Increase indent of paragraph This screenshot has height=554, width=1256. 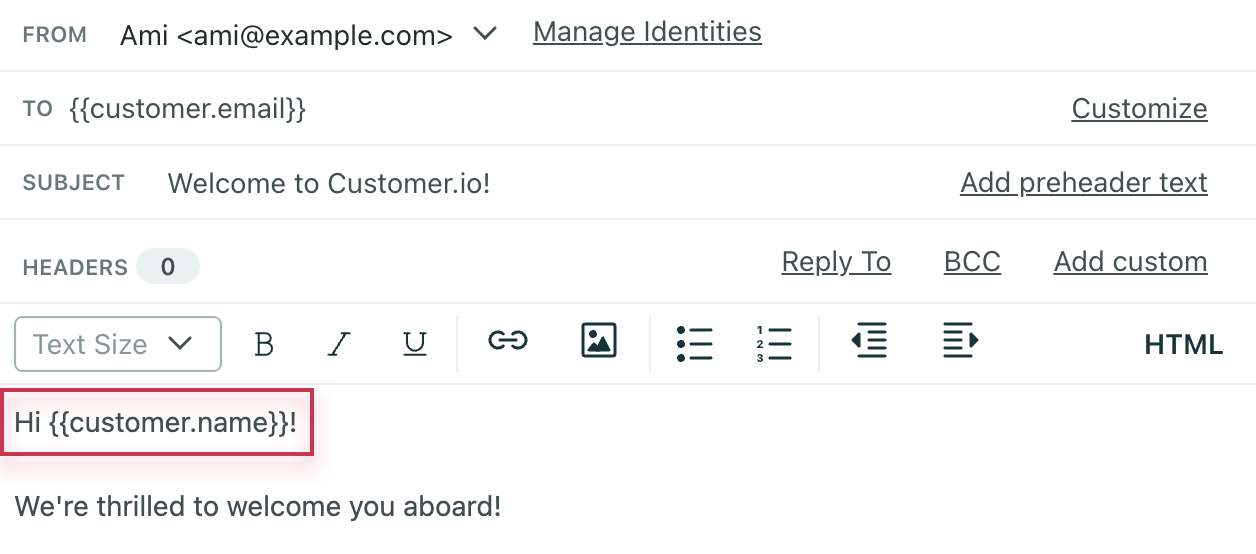pos(960,342)
